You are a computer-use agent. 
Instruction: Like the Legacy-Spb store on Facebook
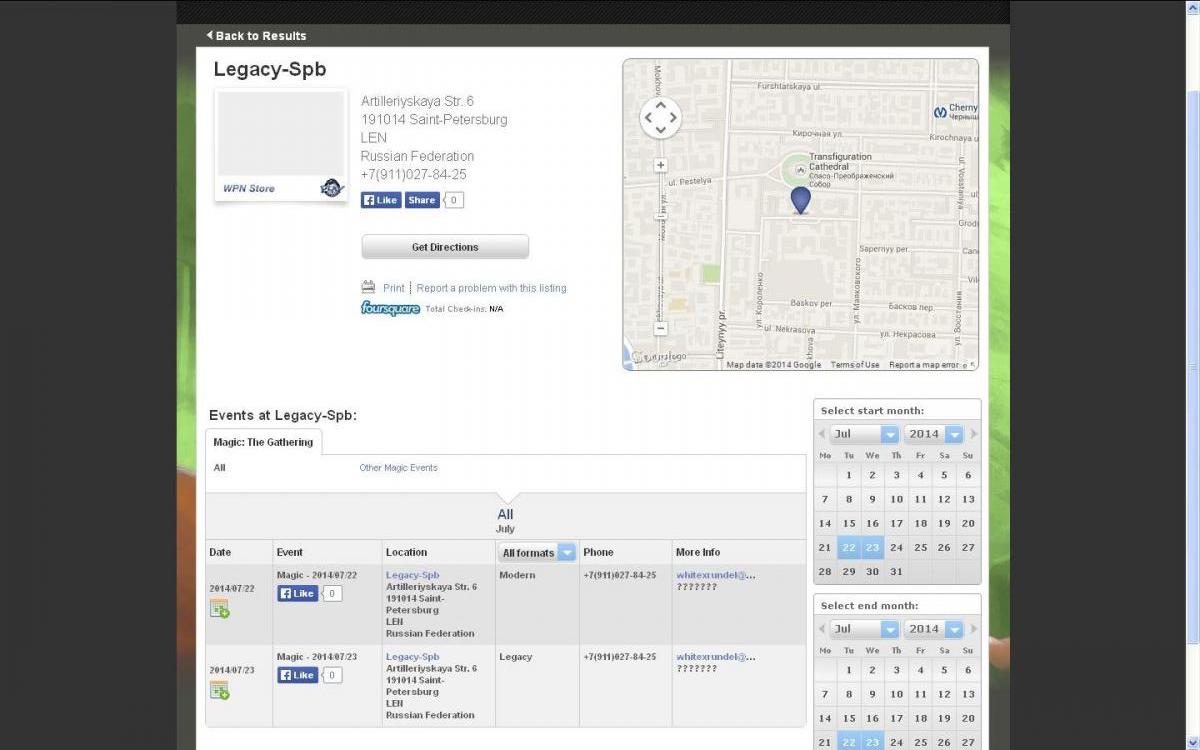381,200
